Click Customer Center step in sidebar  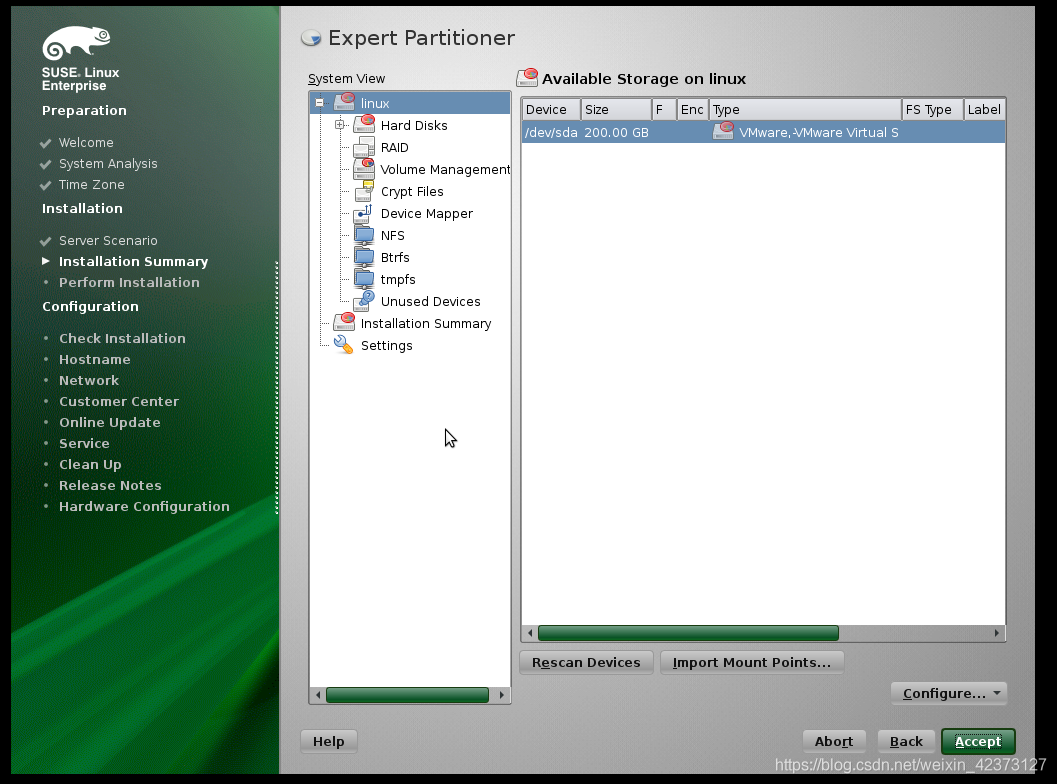coord(119,401)
